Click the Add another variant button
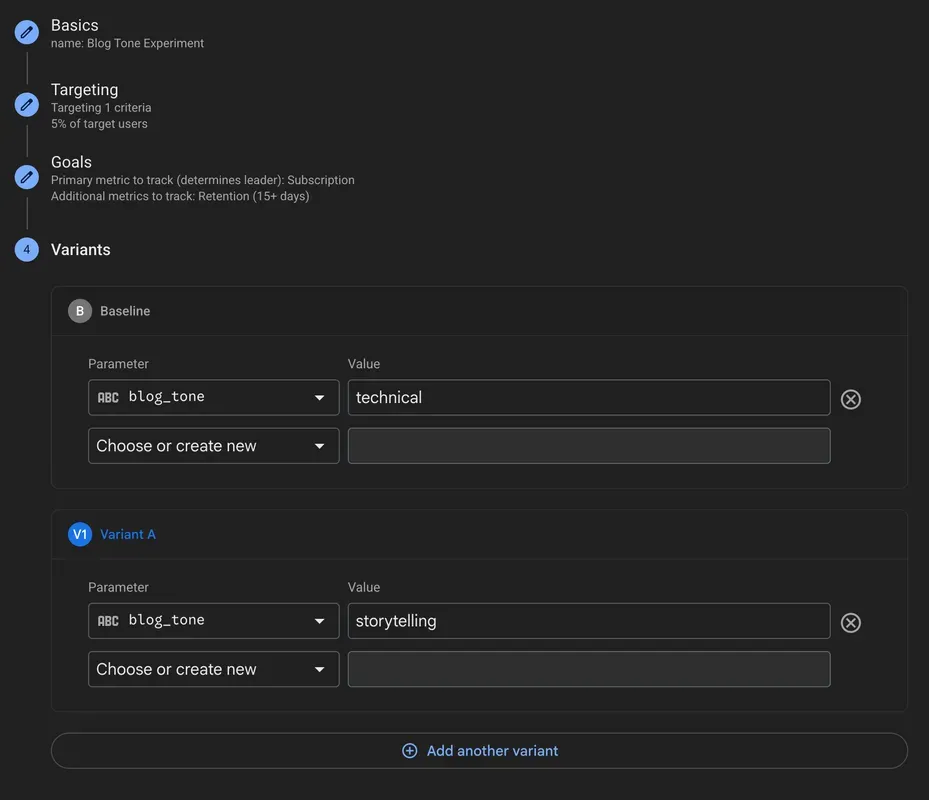This screenshot has height=800, width=929. pyautogui.click(x=479, y=749)
